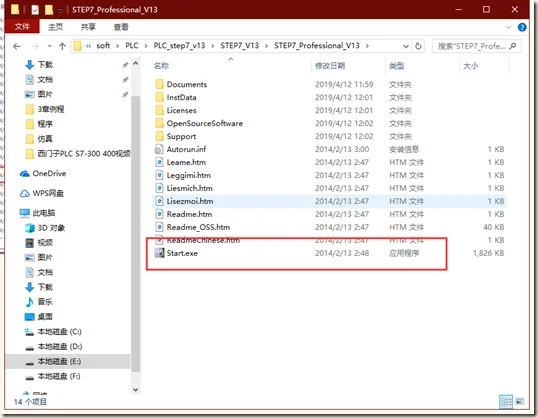
Task: Select the Documents folder icon
Action: [159, 84]
